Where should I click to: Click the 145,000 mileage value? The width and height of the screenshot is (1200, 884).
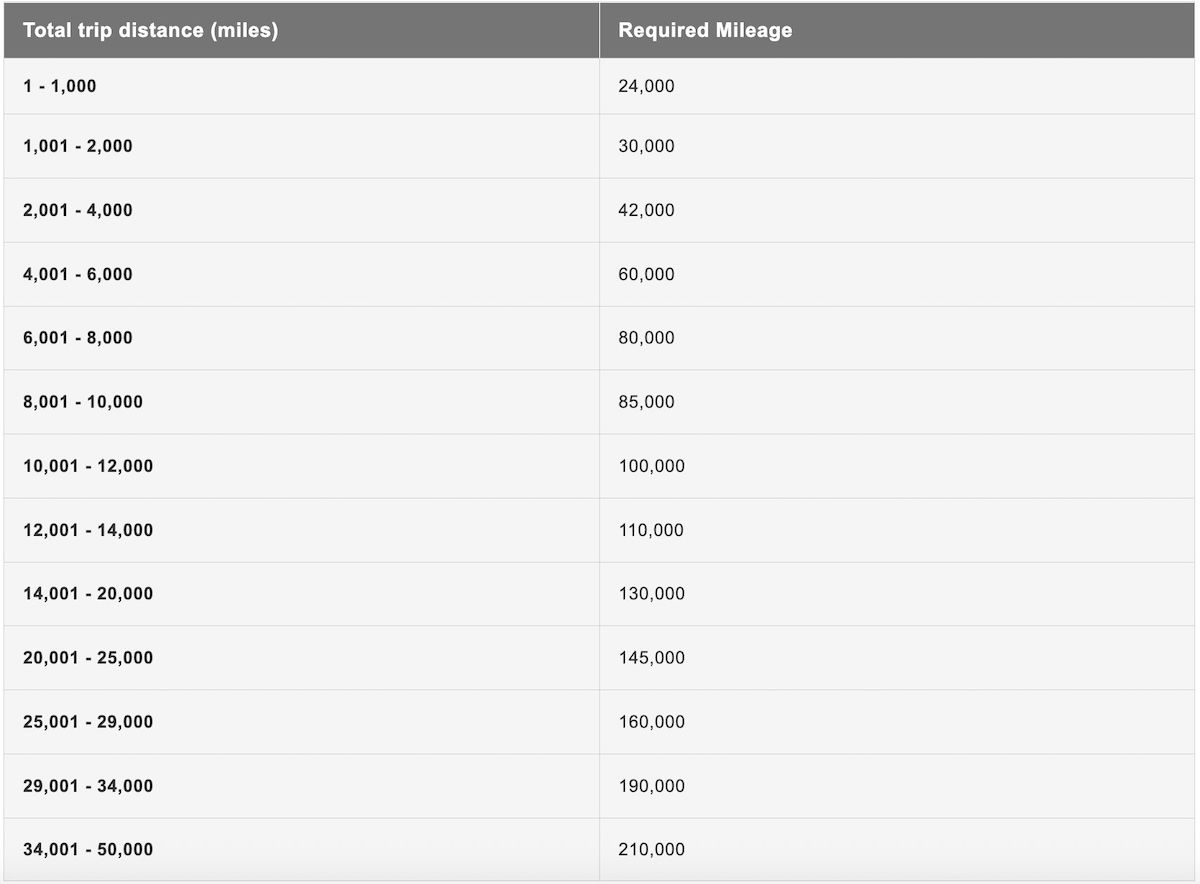click(x=651, y=658)
